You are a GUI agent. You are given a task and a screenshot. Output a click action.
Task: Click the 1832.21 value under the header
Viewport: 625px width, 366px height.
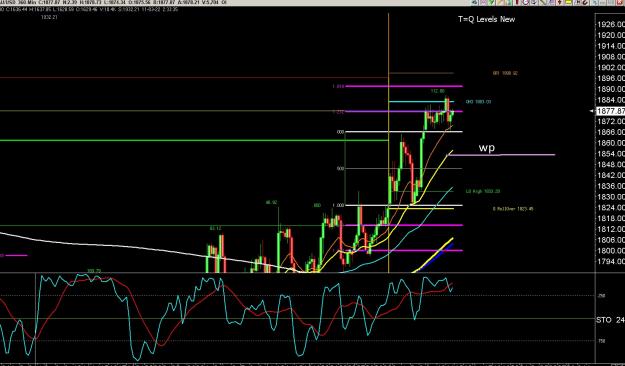[49, 17]
